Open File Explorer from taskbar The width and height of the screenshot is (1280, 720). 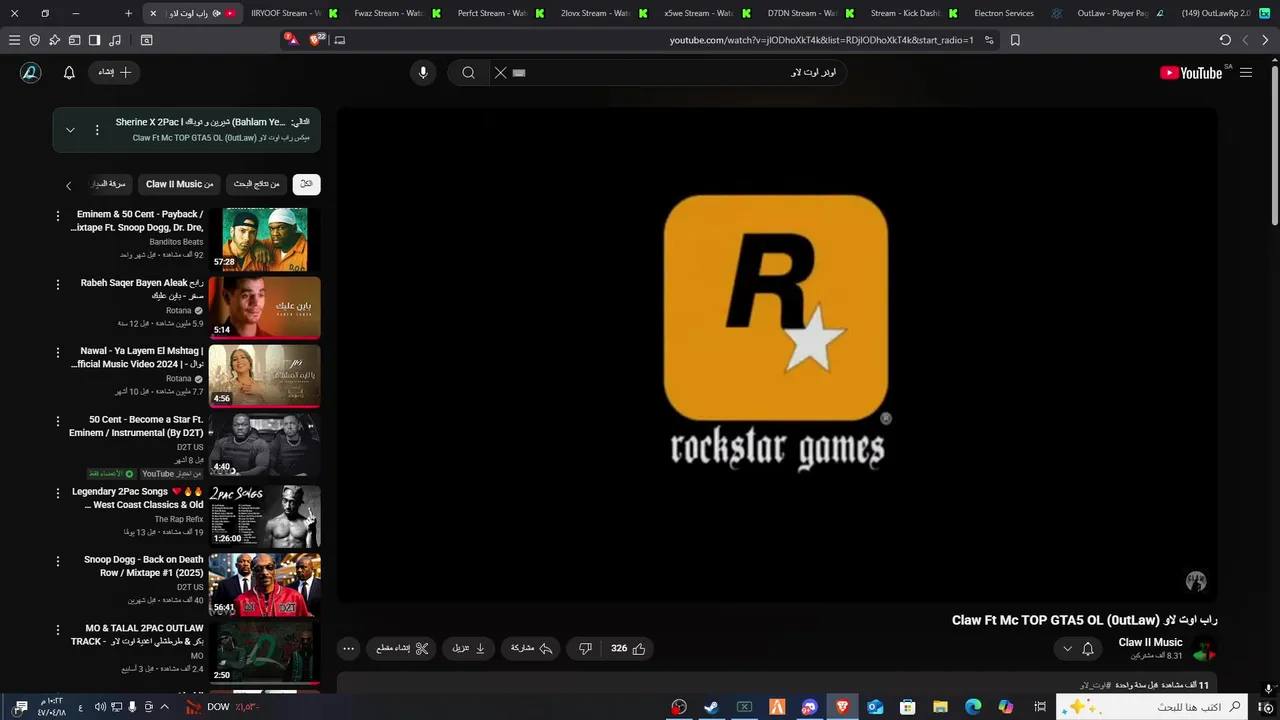[x=940, y=707]
